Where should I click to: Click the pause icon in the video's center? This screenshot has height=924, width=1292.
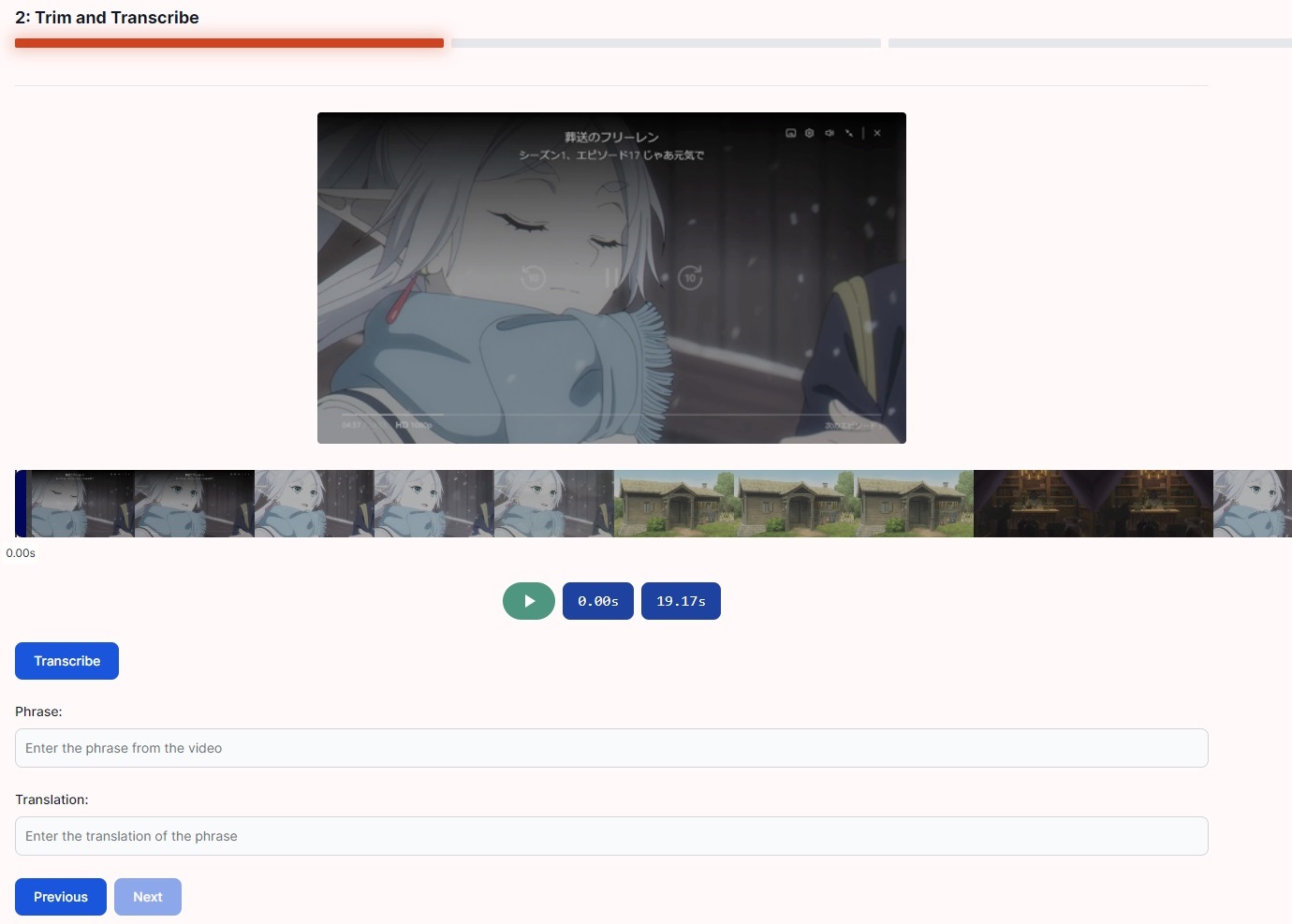tap(611, 277)
